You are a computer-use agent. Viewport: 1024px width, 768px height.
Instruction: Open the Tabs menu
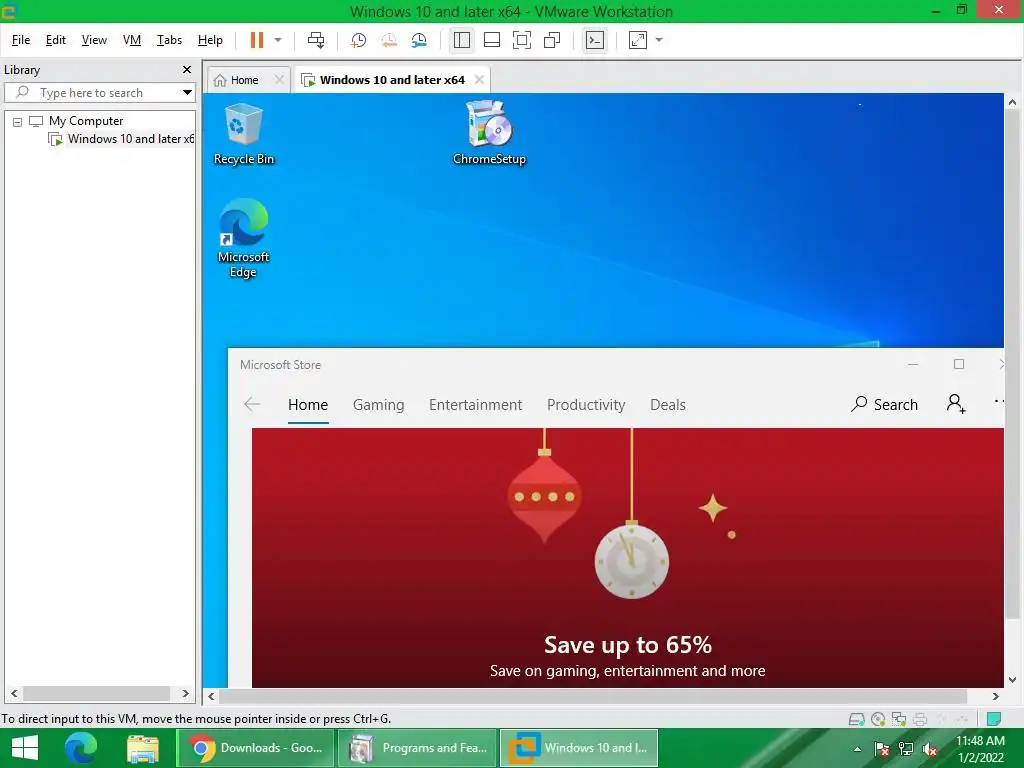(169, 40)
